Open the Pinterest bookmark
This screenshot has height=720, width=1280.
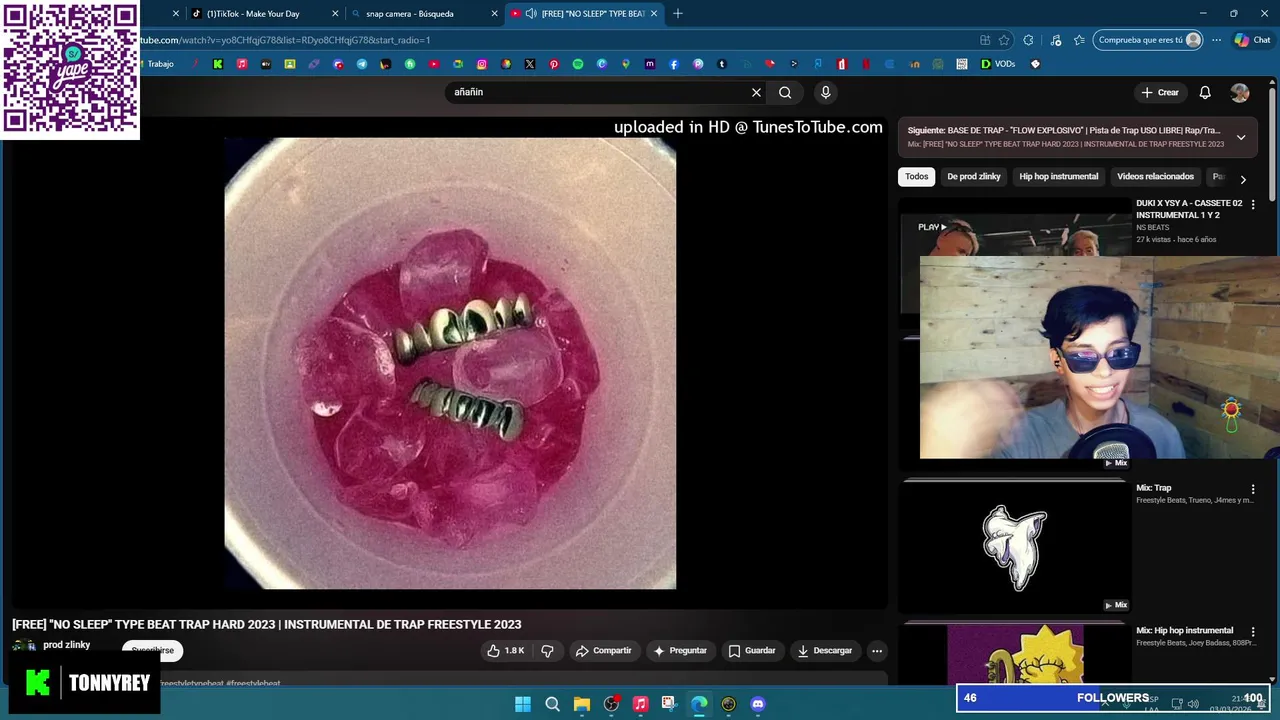click(554, 64)
